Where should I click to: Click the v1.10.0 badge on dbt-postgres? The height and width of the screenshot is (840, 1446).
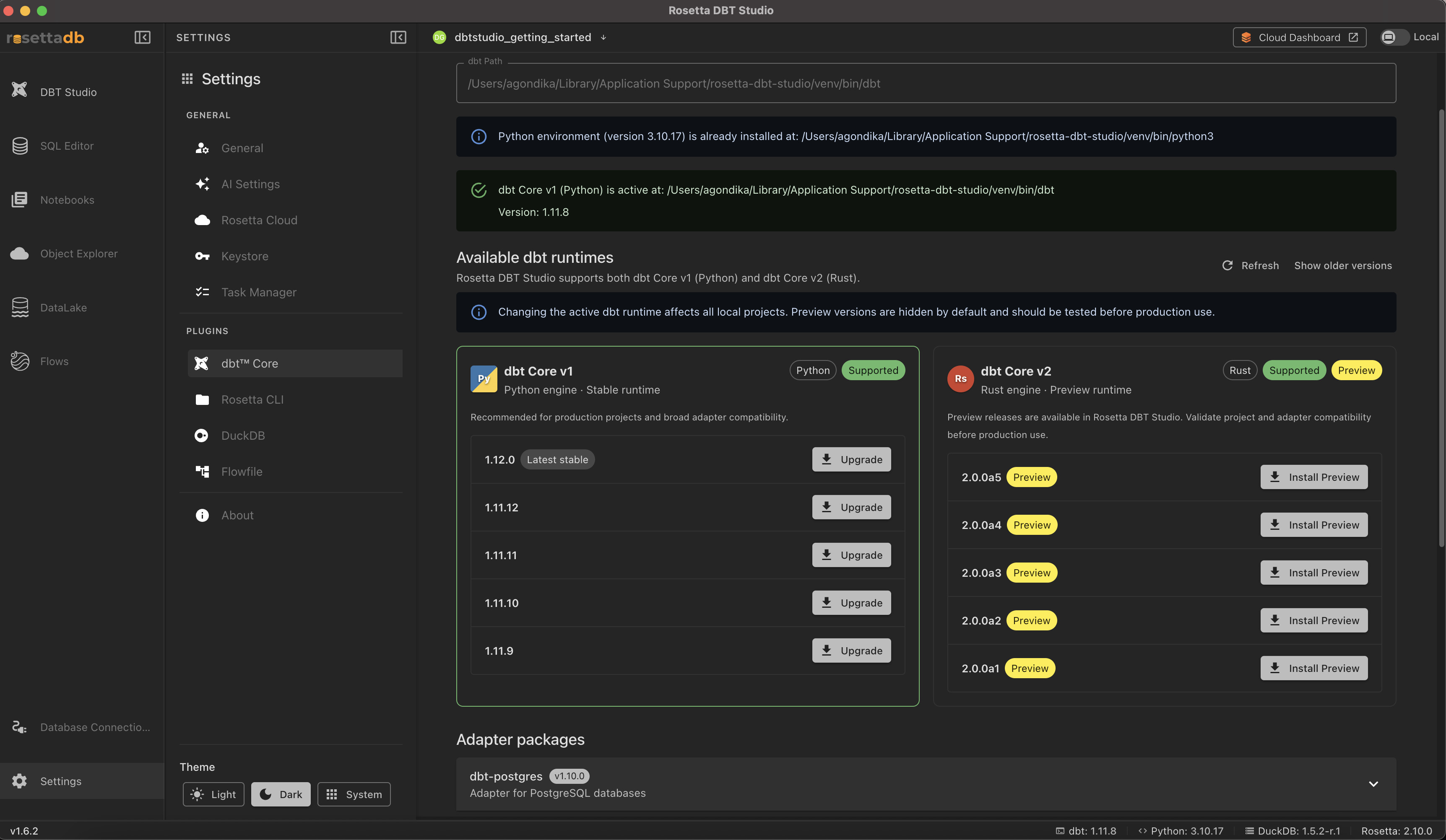click(x=569, y=776)
